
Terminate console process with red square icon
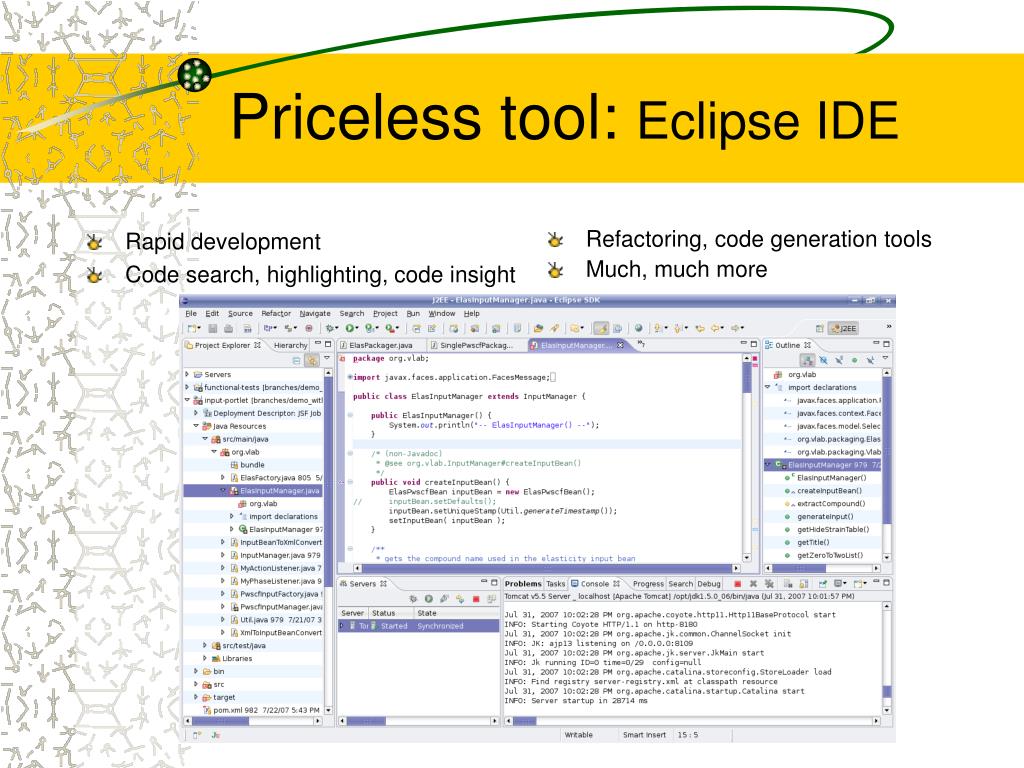738,584
